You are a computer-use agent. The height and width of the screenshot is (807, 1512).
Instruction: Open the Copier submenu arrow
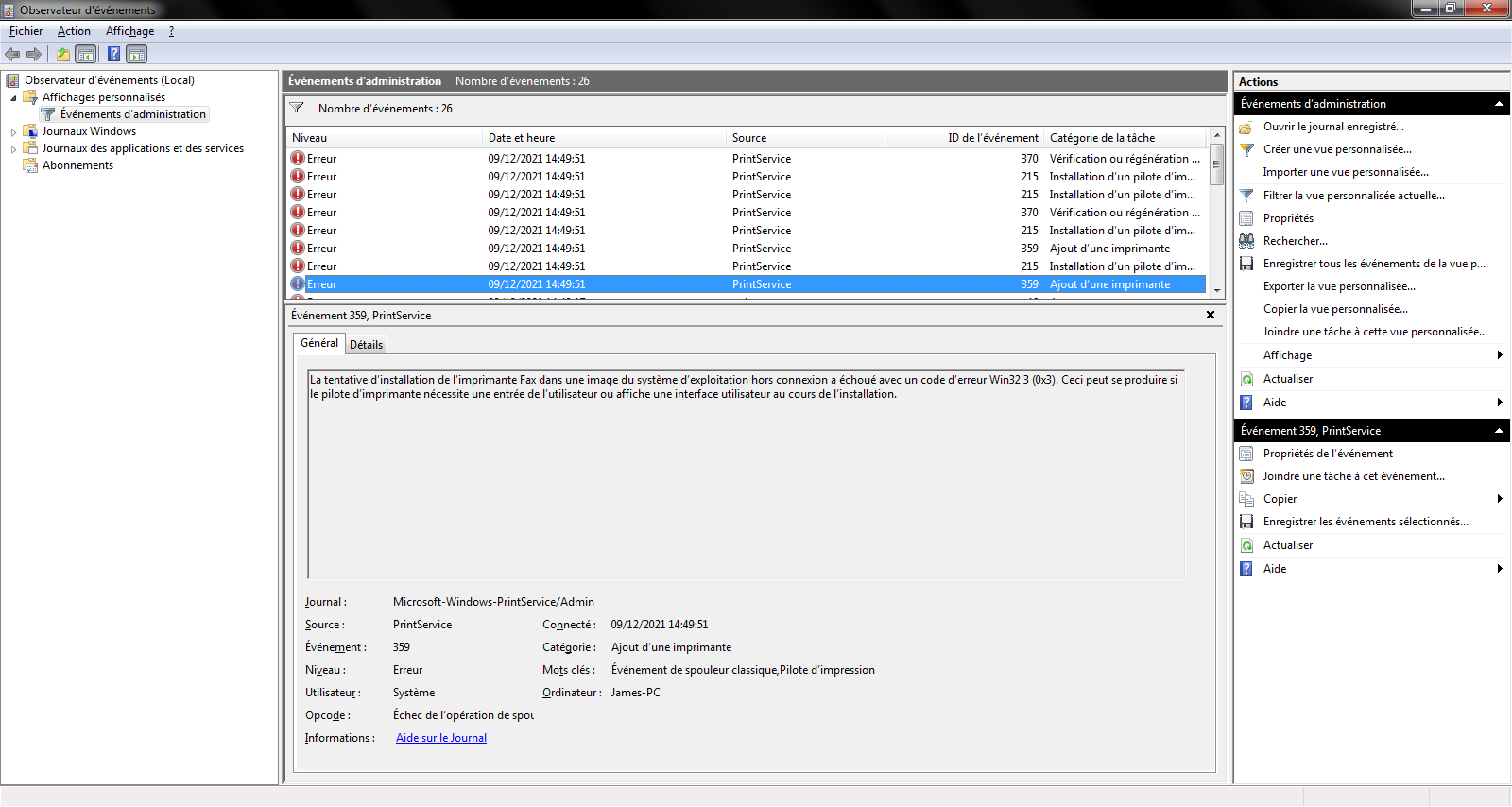coord(1500,499)
